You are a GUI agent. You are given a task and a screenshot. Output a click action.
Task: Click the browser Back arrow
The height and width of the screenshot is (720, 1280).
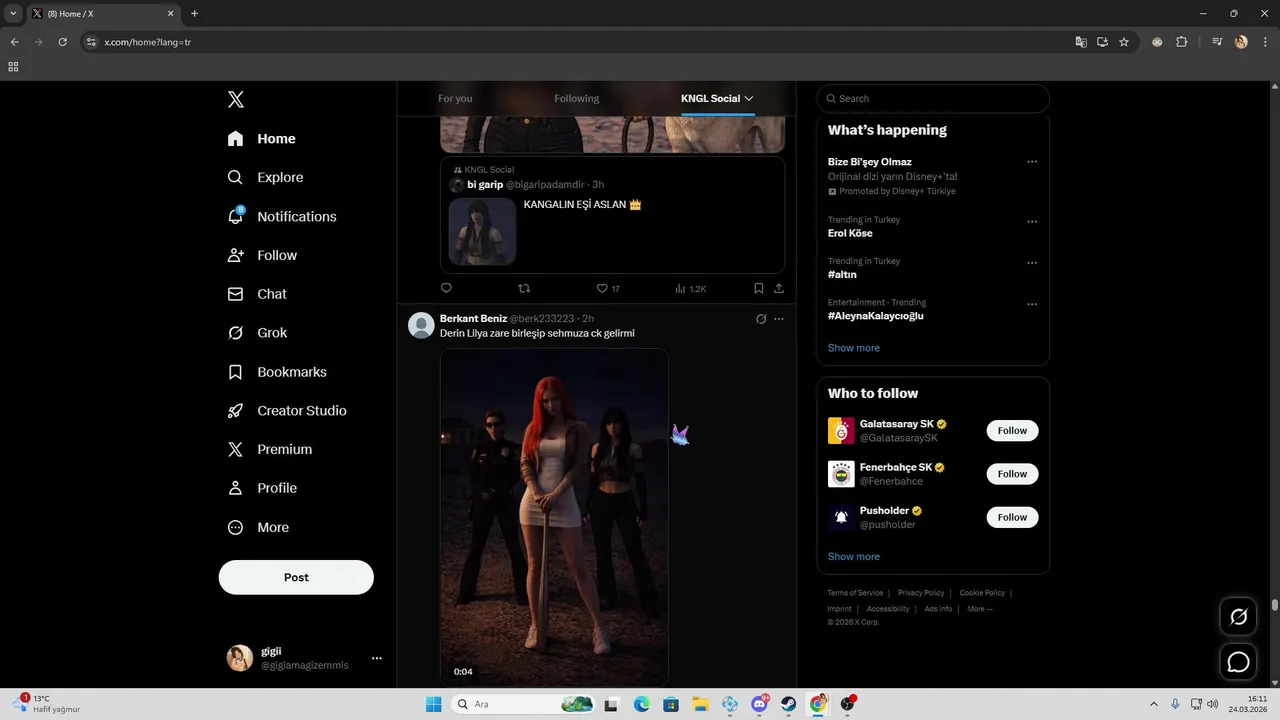14,42
